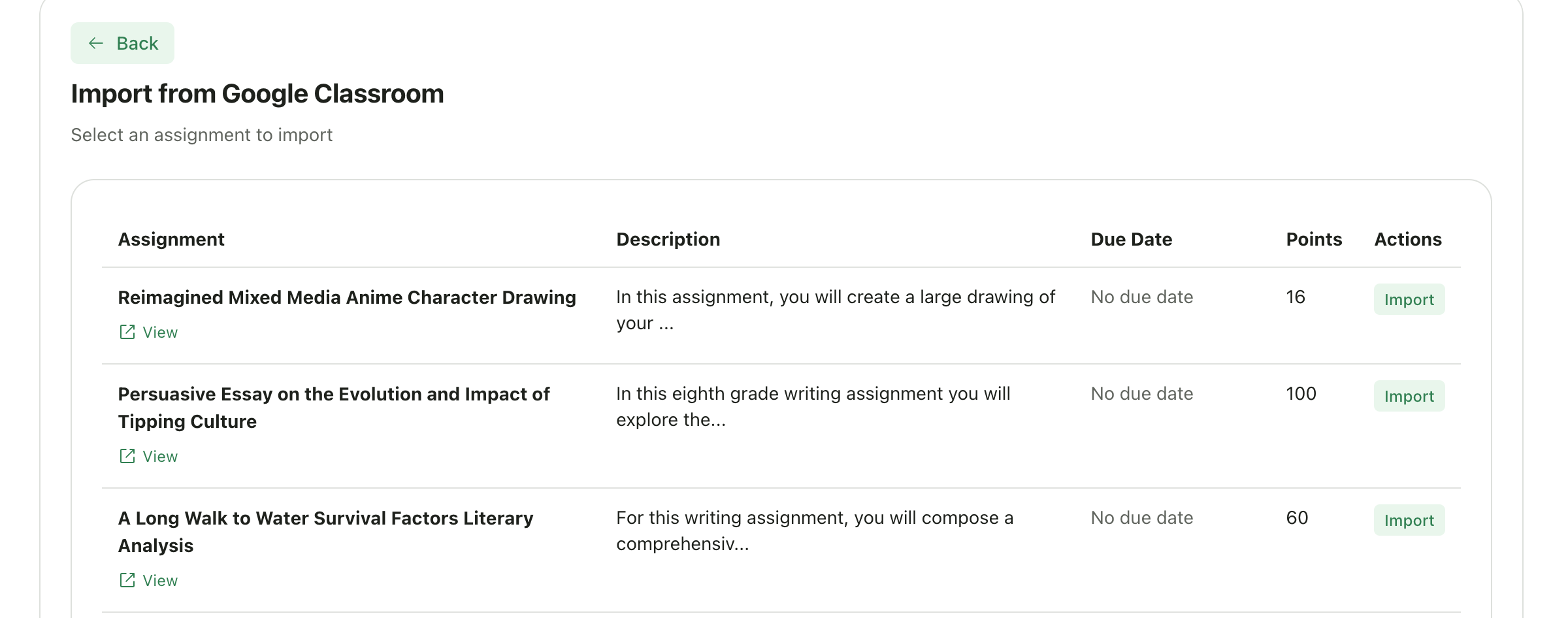Select the Persuasive Essay assignment row

[334, 407]
